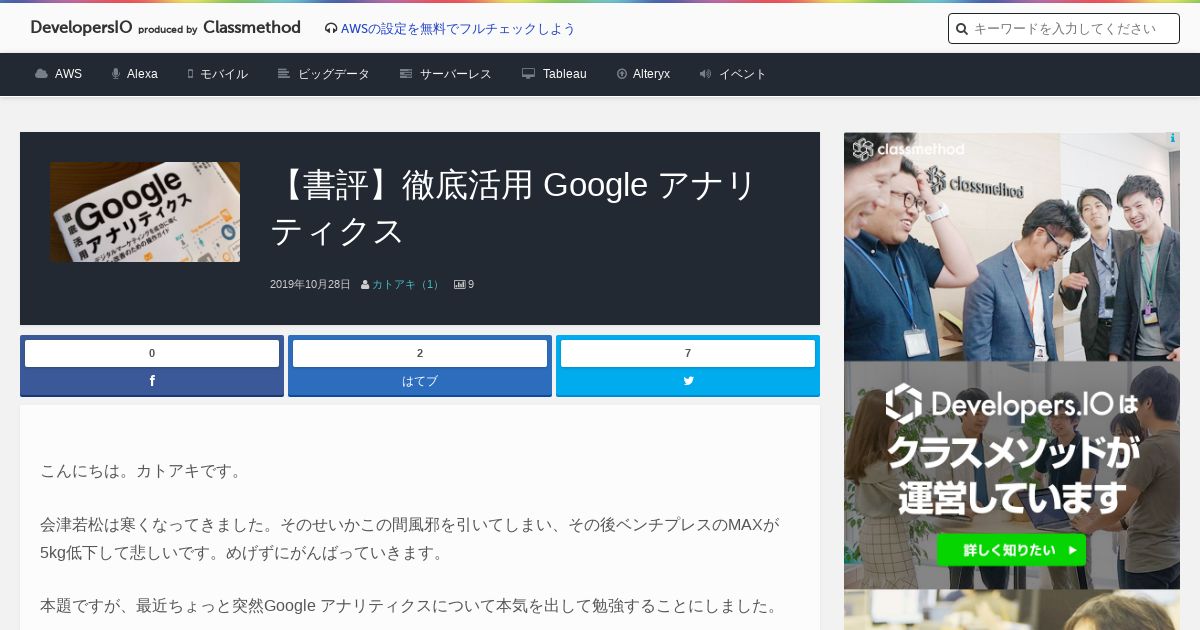Open the Alexa menu item
1200x630 pixels.
click(x=142, y=74)
